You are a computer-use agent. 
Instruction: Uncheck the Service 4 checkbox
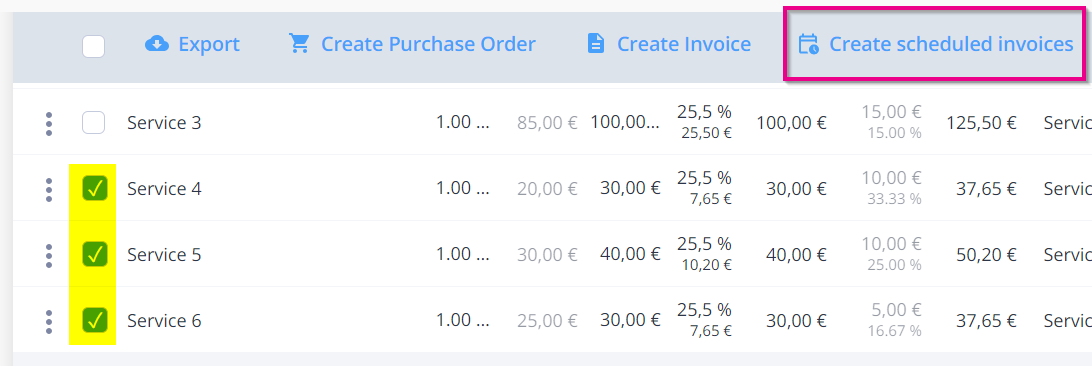pyautogui.click(x=94, y=188)
